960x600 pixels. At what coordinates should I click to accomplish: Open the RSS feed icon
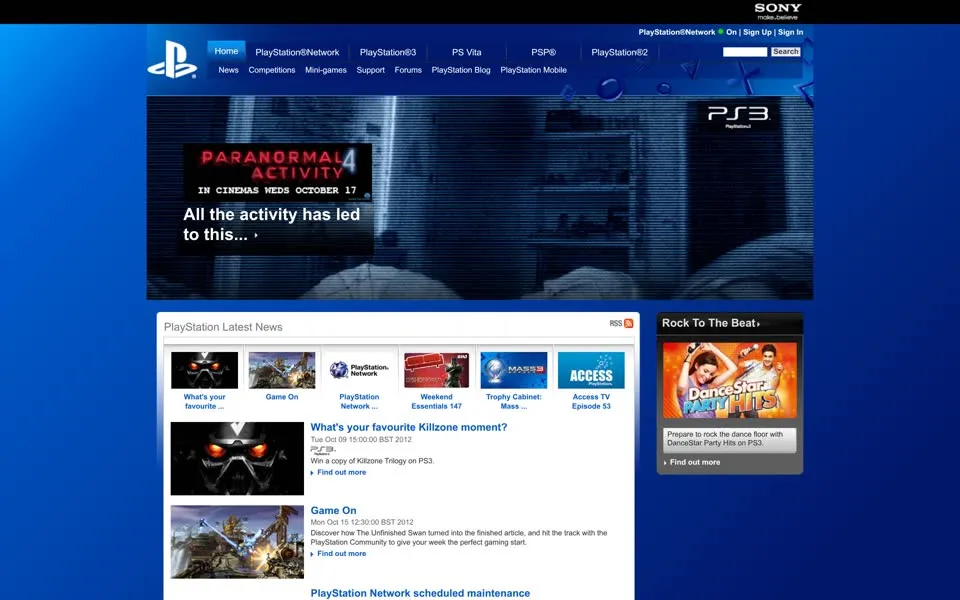(628, 323)
